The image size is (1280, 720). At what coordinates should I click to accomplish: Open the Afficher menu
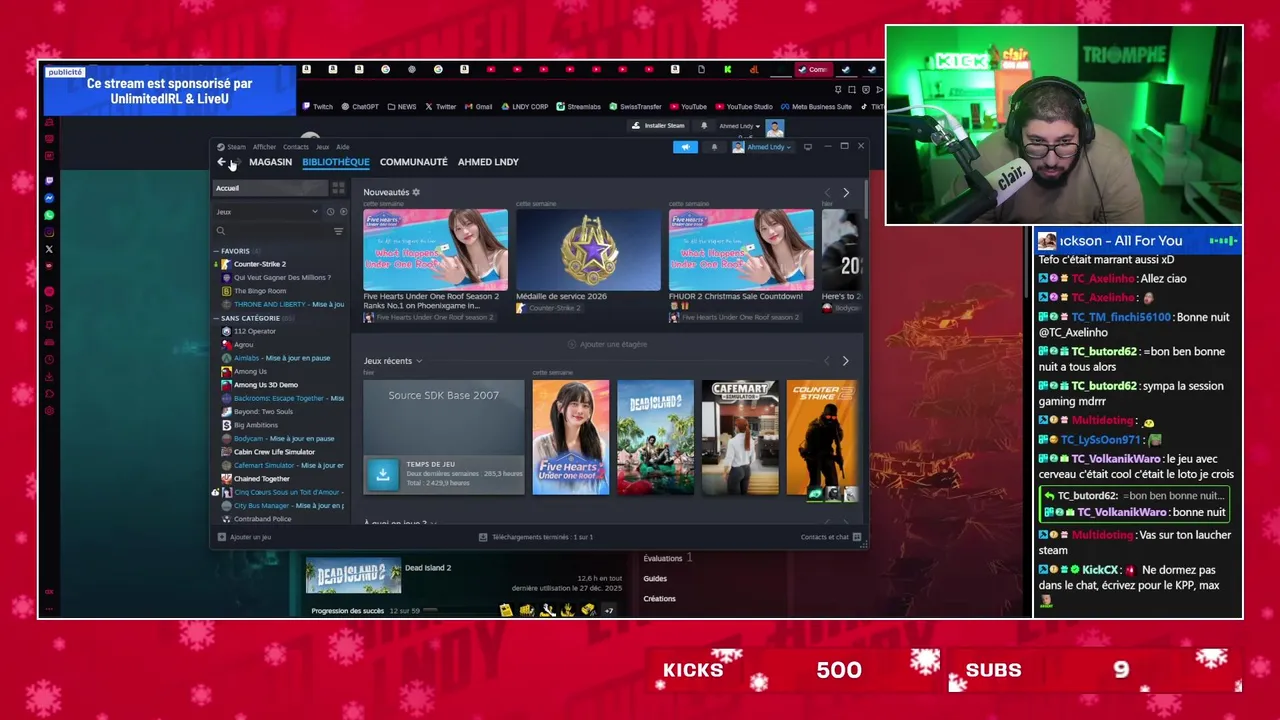tap(264, 147)
